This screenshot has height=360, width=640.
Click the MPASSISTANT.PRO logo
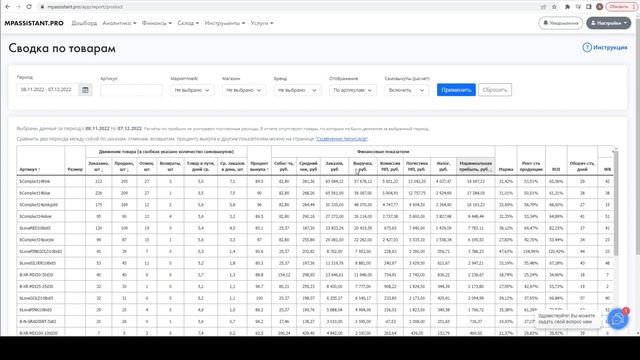(34, 23)
